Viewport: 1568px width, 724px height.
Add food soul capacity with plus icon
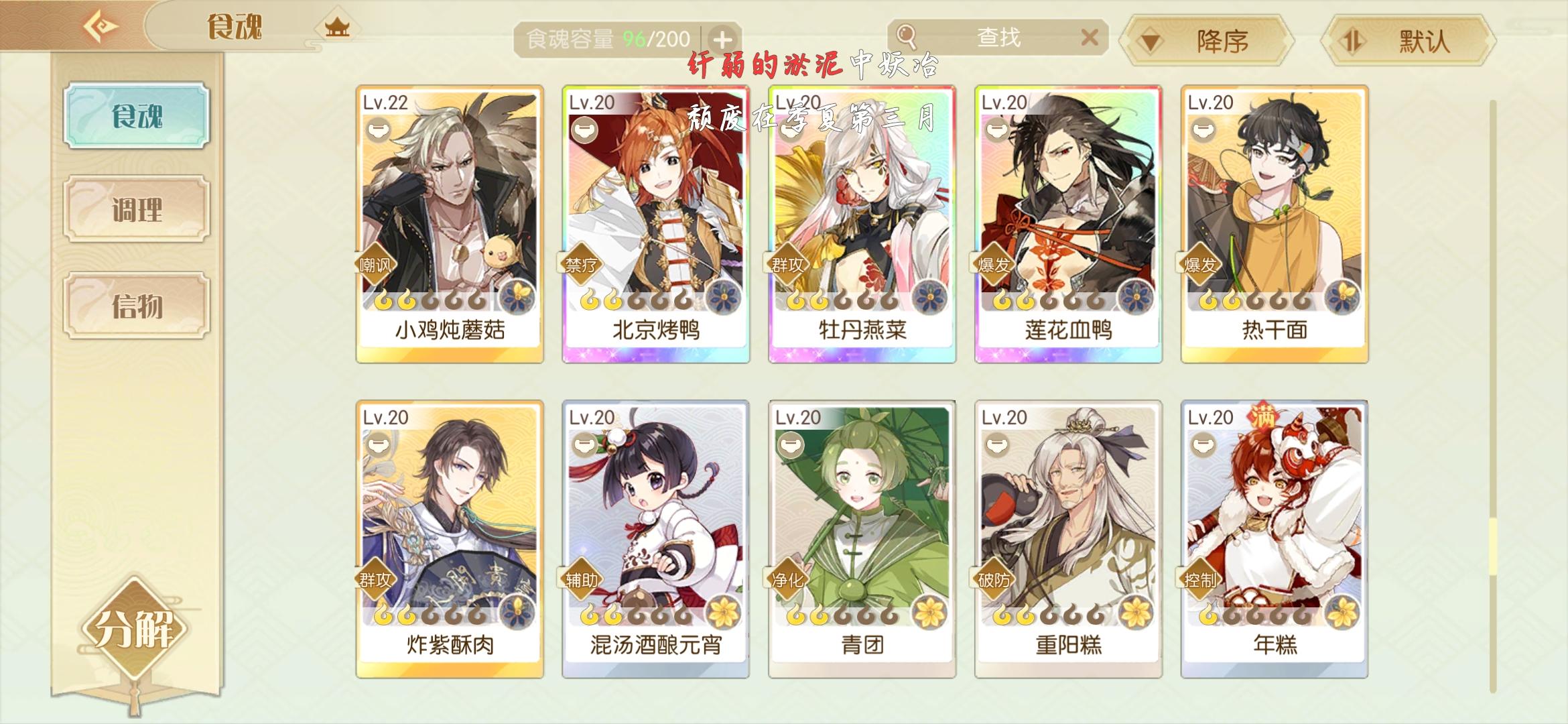(722, 40)
